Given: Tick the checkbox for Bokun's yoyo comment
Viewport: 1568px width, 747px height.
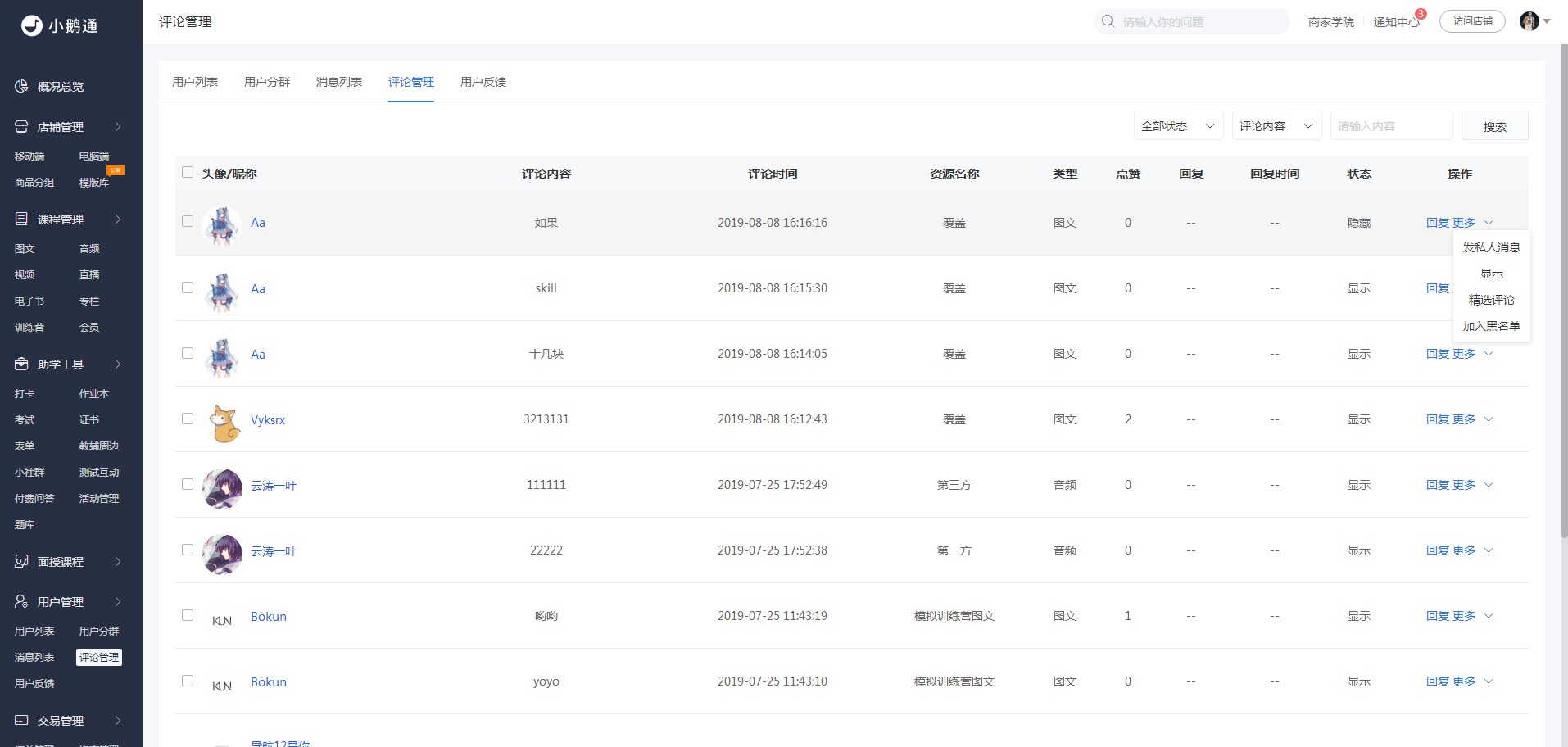Looking at the screenshot, I should tap(188, 681).
